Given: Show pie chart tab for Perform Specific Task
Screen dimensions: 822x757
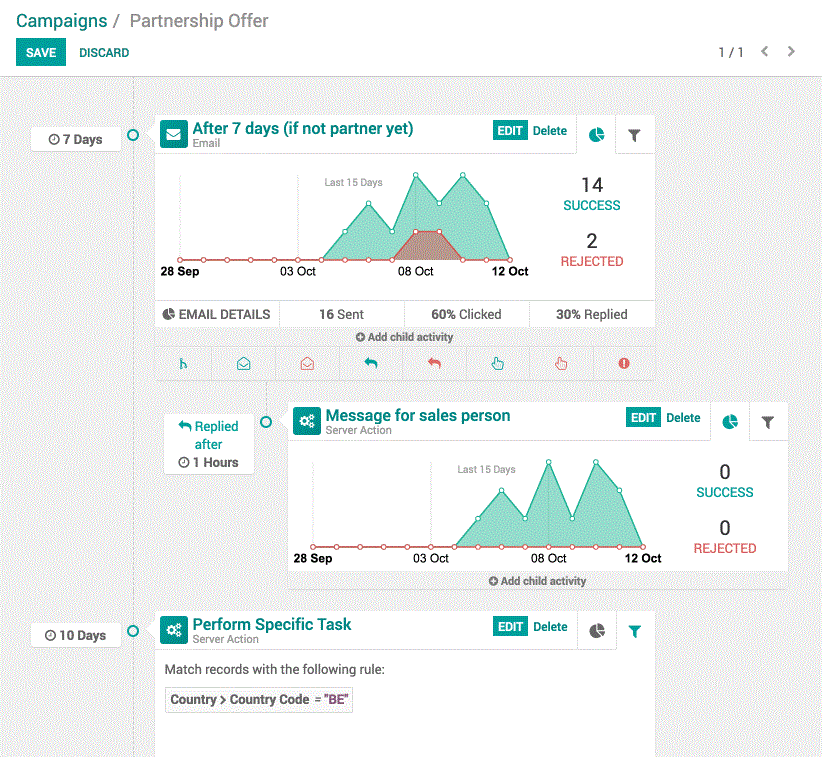Looking at the screenshot, I should (x=597, y=631).
